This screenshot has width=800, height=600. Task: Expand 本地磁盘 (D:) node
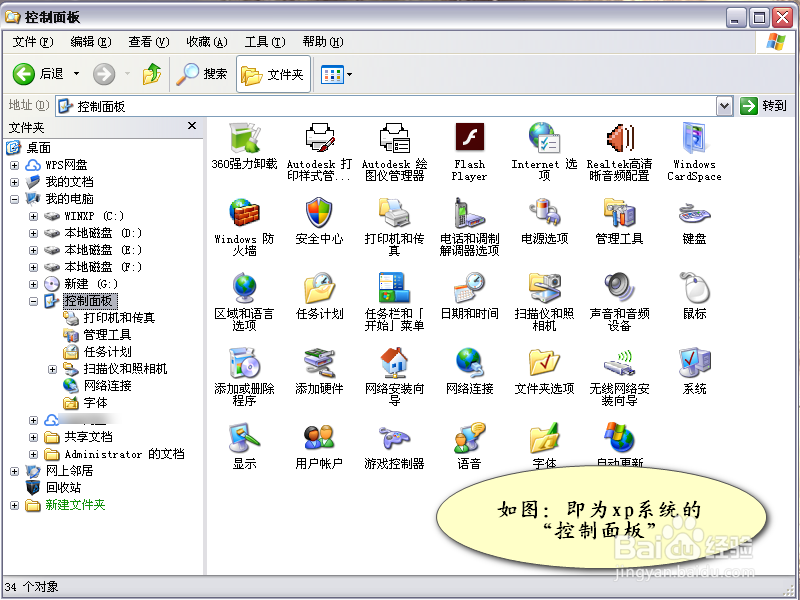[x=33, y=233]
